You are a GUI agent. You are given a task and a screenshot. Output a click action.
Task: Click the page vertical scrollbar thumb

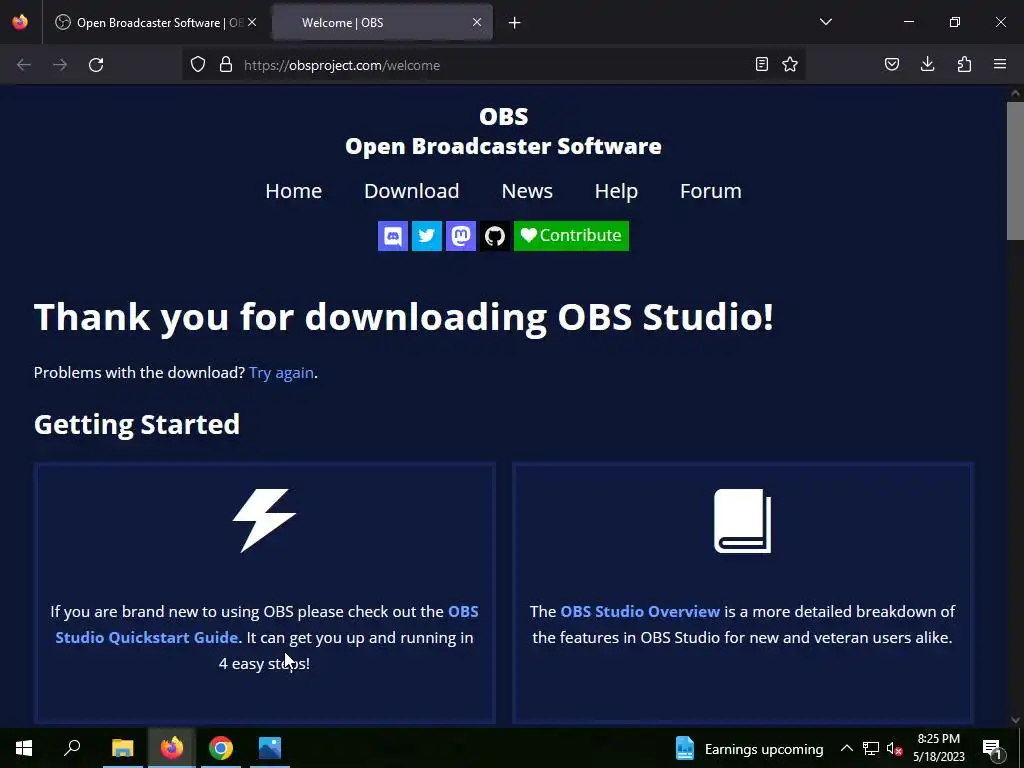tap(1016, 171)
